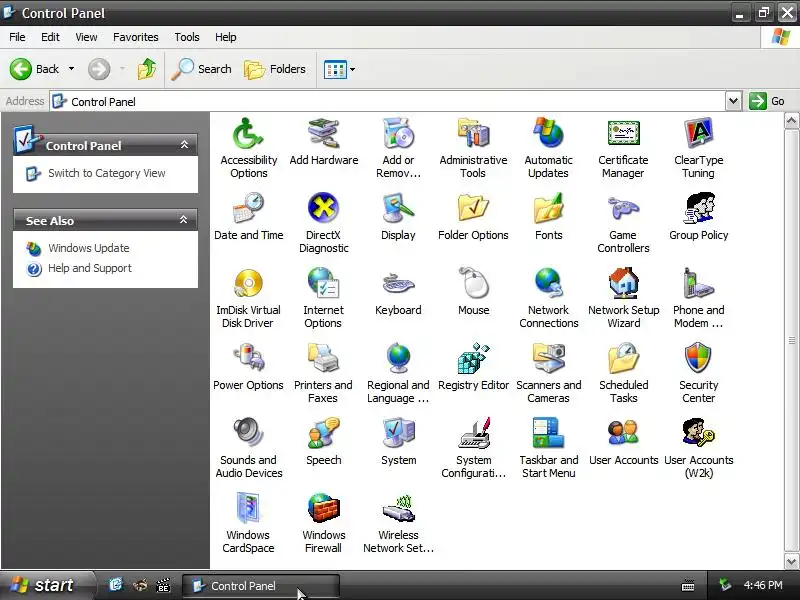Open User Accounts (W2k) icon
Image resolution: width=800 pixels, height=600 pixels.
(698, 448)
